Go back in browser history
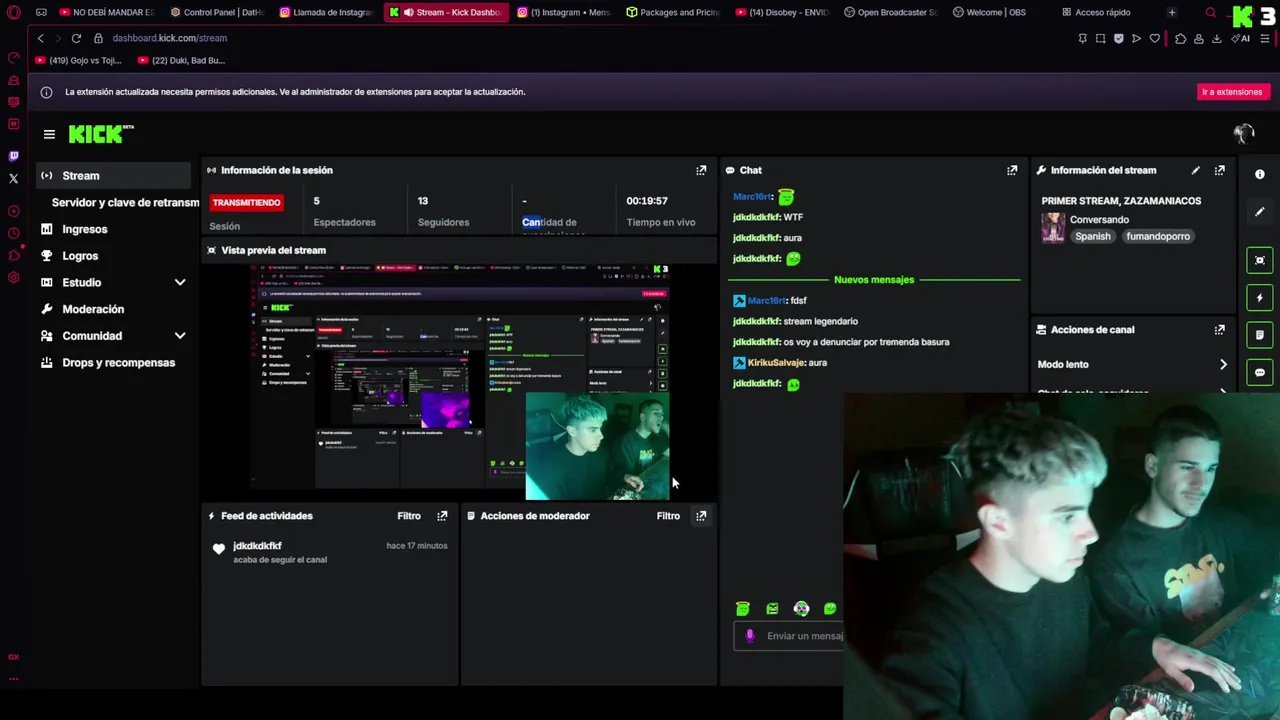This screenshot has width=1280, height=720. click(41, 38)
